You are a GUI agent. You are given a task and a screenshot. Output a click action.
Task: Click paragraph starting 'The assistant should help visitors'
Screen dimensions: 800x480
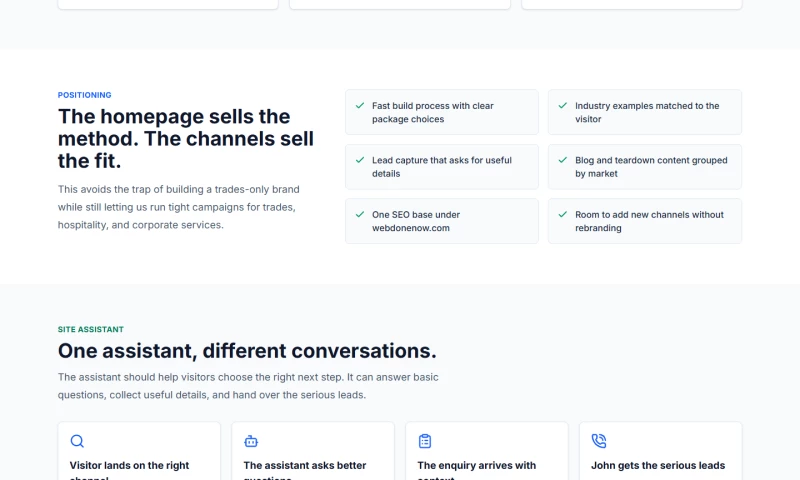tap(248, 386)
